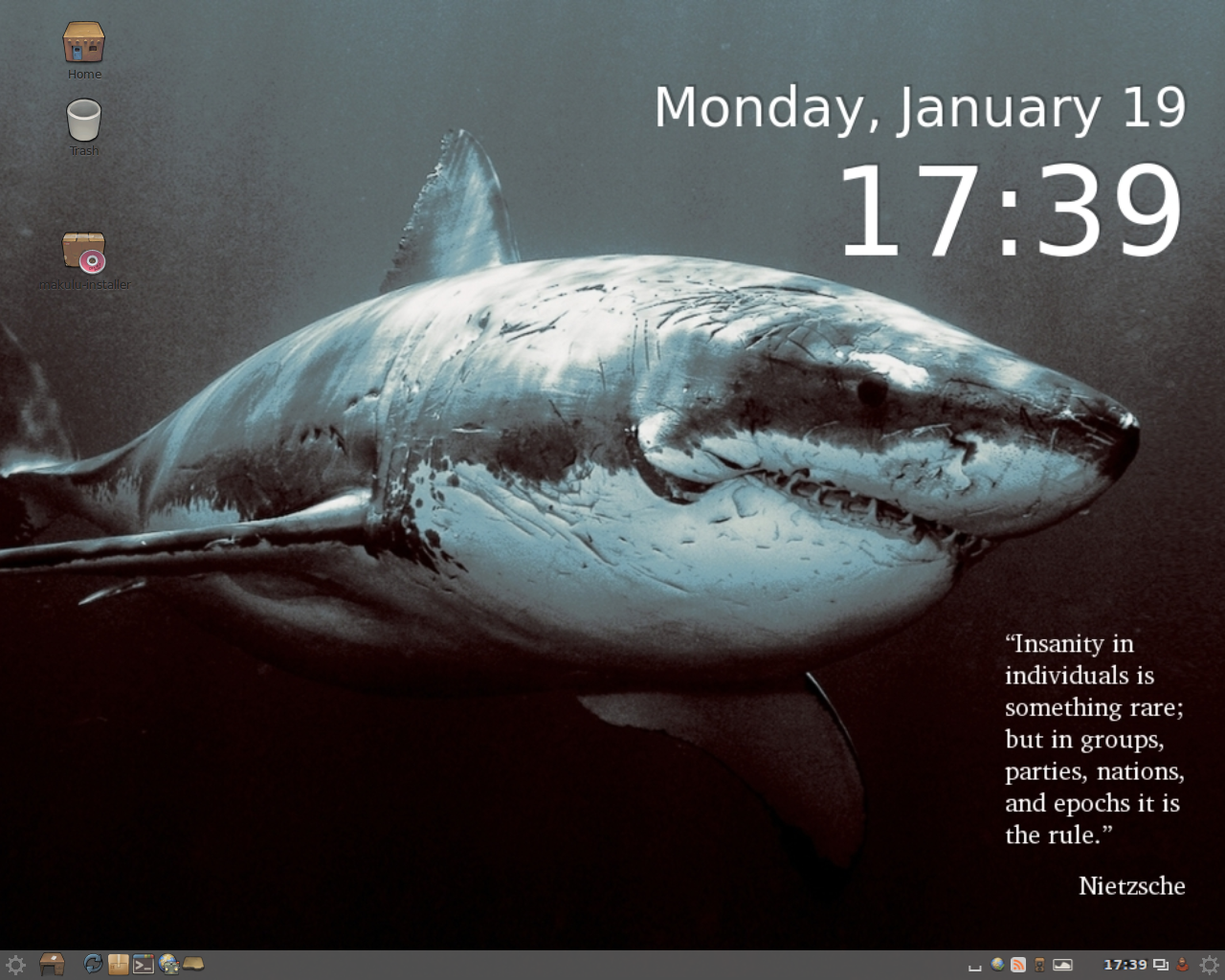Click the overlapping windows icon in tray
The height and width of the screenshot is (980, 1225).
(x=1161, y=965)
